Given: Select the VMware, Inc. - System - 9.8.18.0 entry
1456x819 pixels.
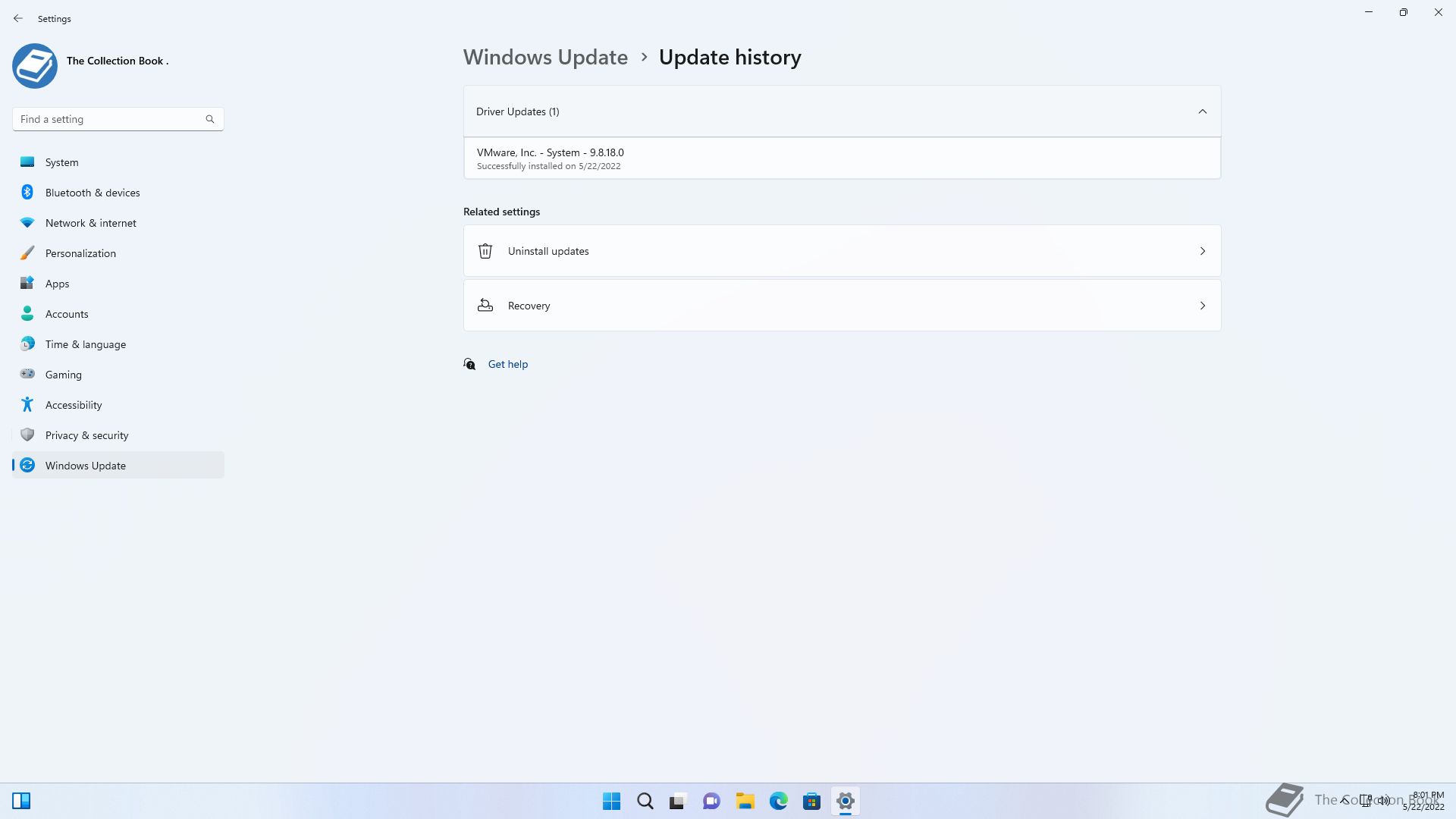Looking at the screenshot, I should coord(842,158).
